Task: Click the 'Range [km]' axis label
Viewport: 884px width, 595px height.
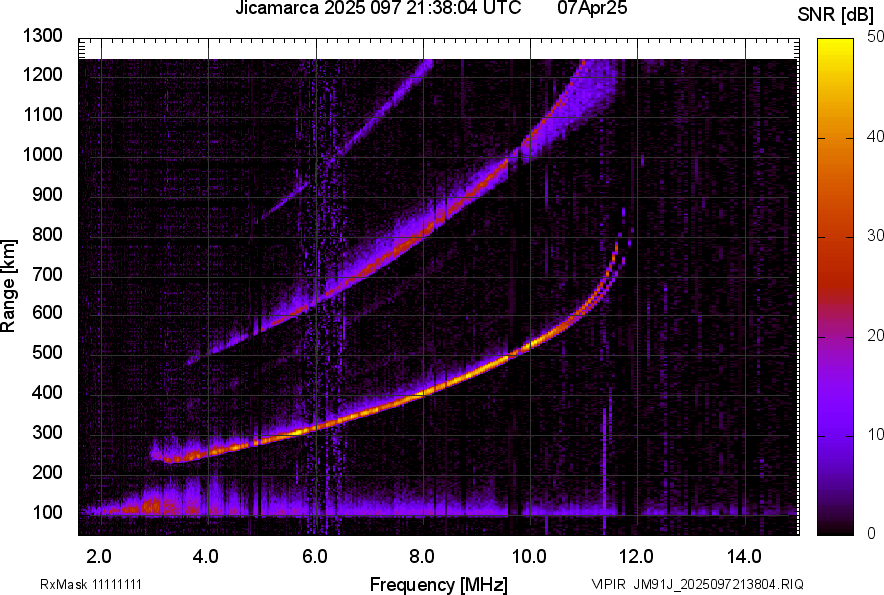Action: [8, 286]
